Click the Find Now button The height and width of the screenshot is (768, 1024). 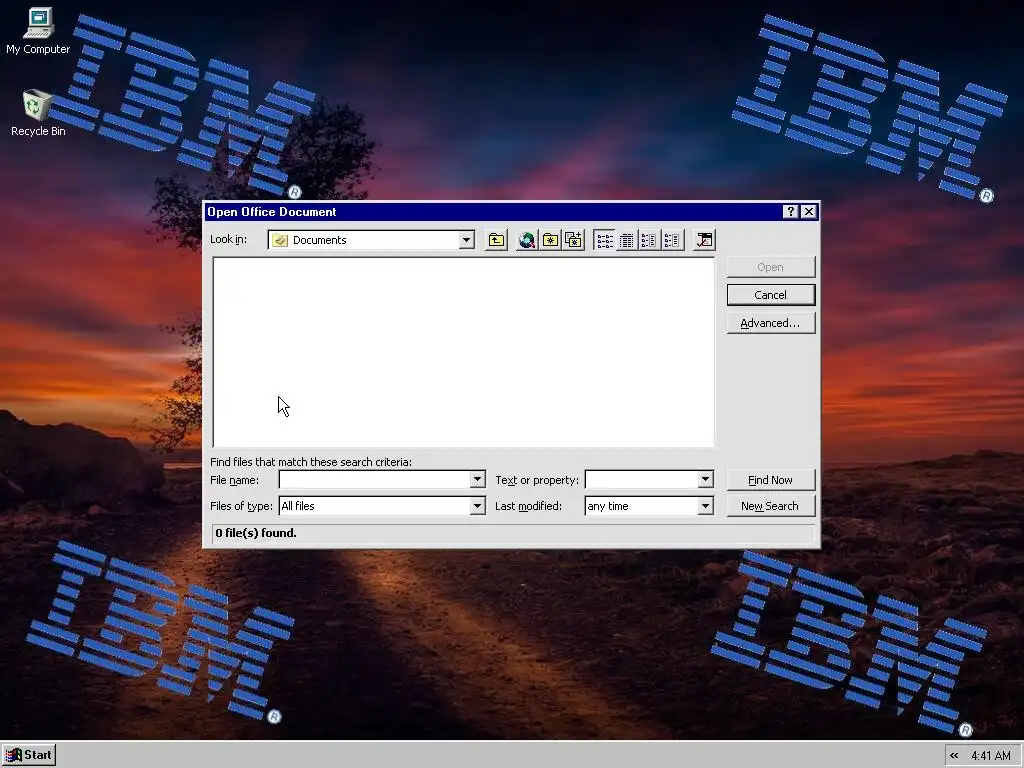(771, 480)
